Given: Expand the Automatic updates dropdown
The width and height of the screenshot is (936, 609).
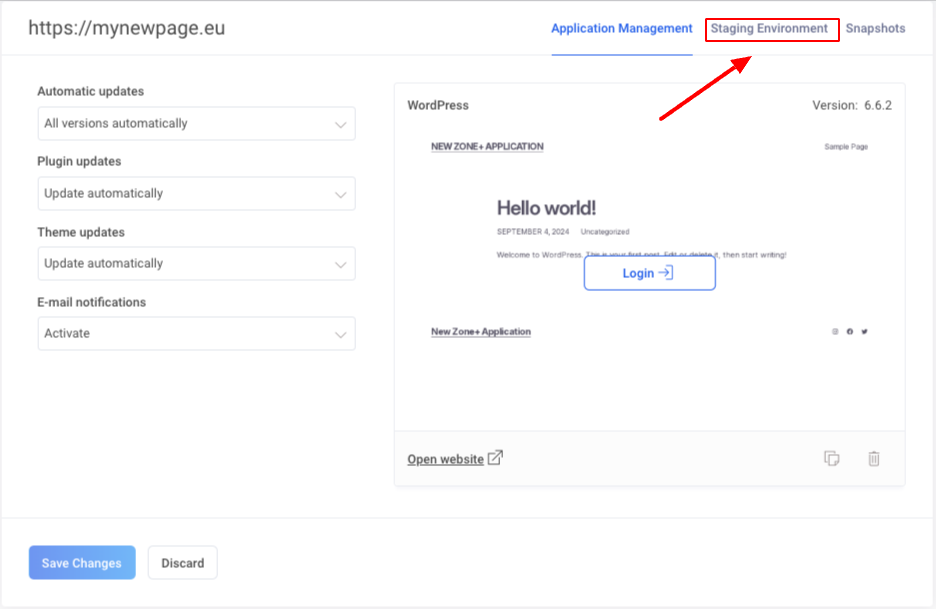Looking at the screenshot, I should pyautogui.click(x=196, y=124).
